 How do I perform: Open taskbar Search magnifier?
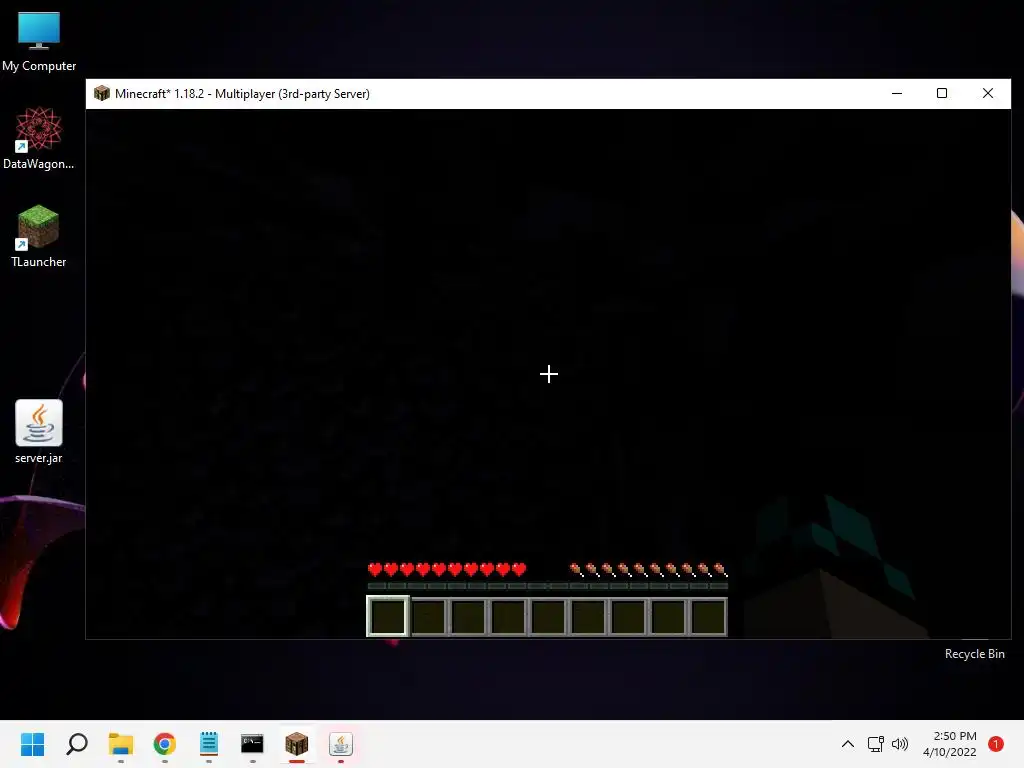77,744
